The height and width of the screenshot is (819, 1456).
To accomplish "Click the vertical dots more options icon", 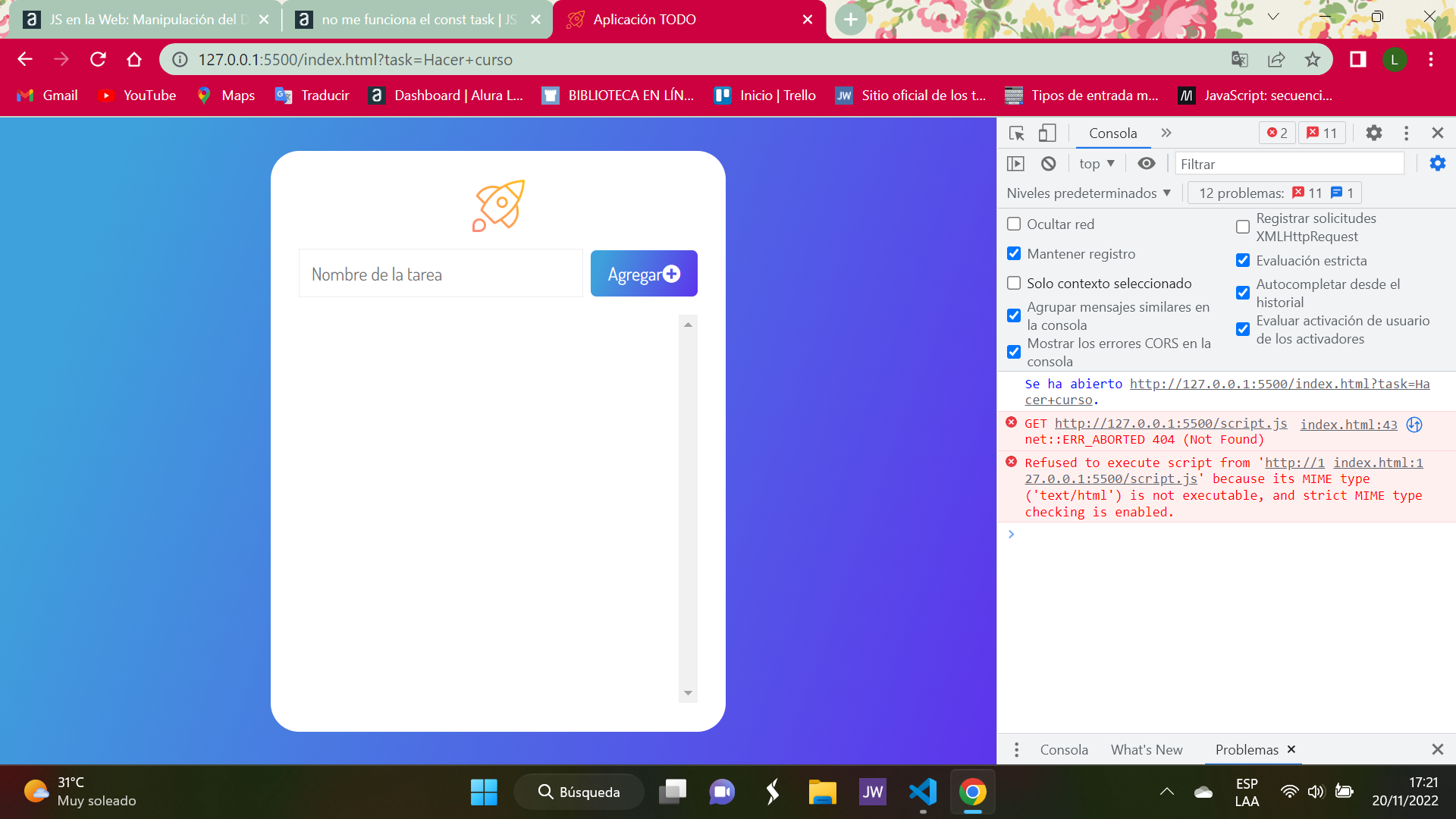I will [x=1407, y=133].
